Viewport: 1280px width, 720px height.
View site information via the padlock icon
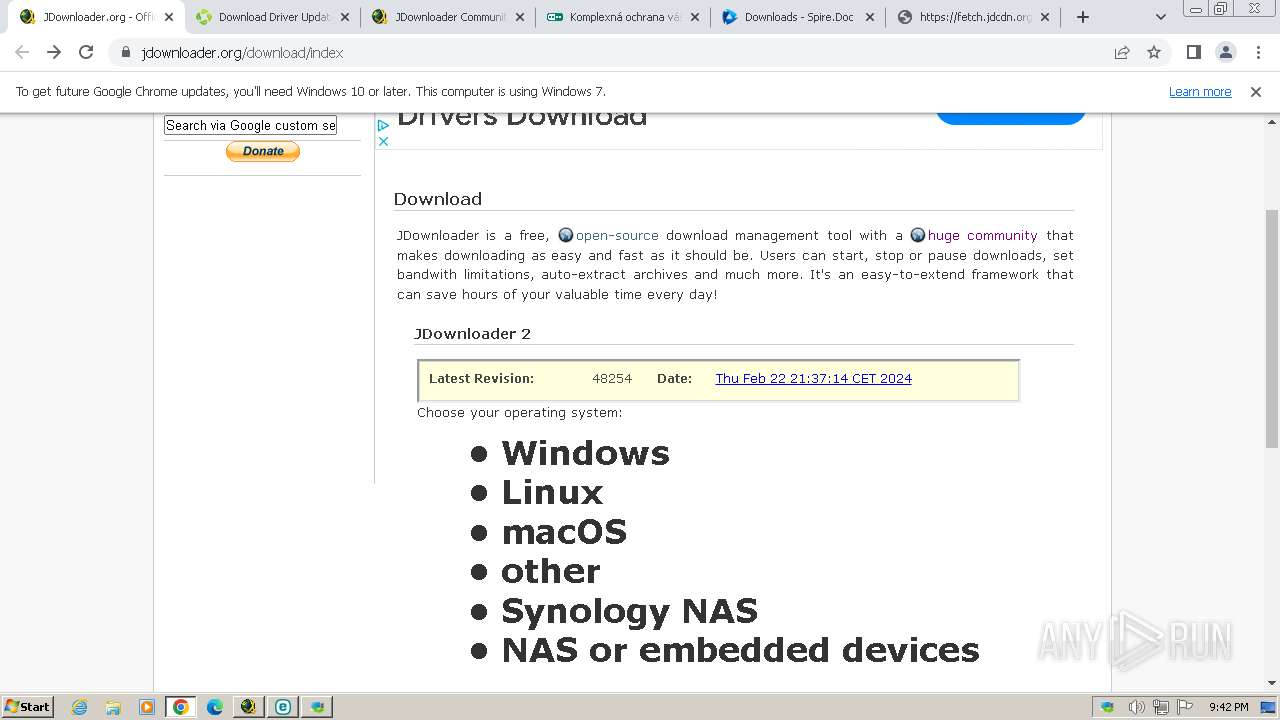[126, 52]
